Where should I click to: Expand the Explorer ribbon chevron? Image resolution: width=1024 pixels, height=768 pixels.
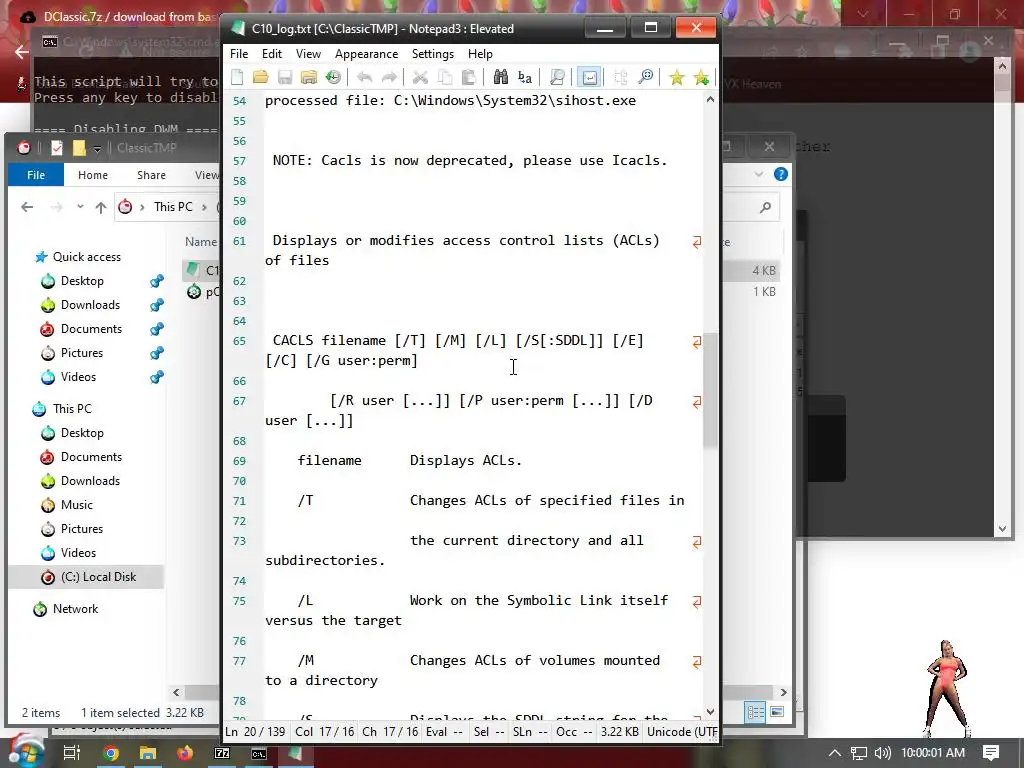(x=758, y=174)
